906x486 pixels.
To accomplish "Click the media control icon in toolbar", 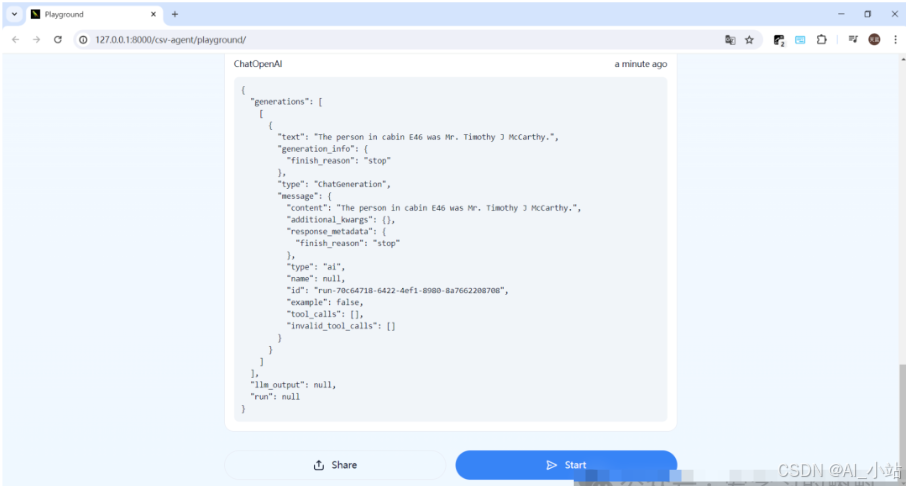I will (852, 40).
